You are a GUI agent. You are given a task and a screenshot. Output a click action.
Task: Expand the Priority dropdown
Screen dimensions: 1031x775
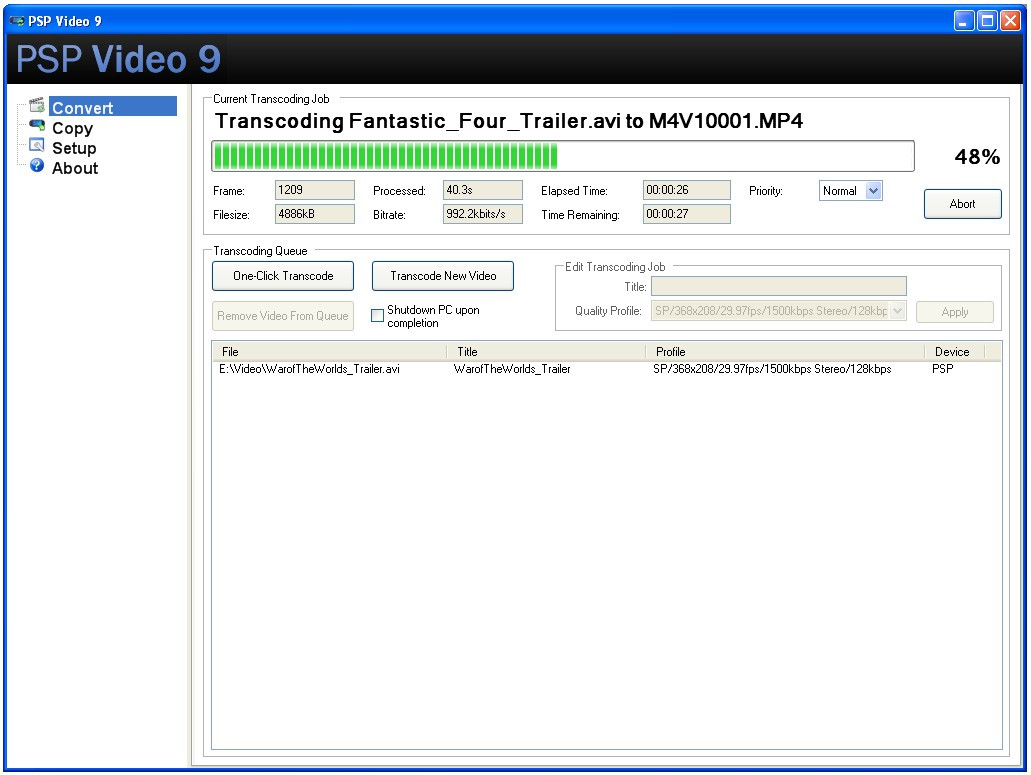[x=873, y=191]
